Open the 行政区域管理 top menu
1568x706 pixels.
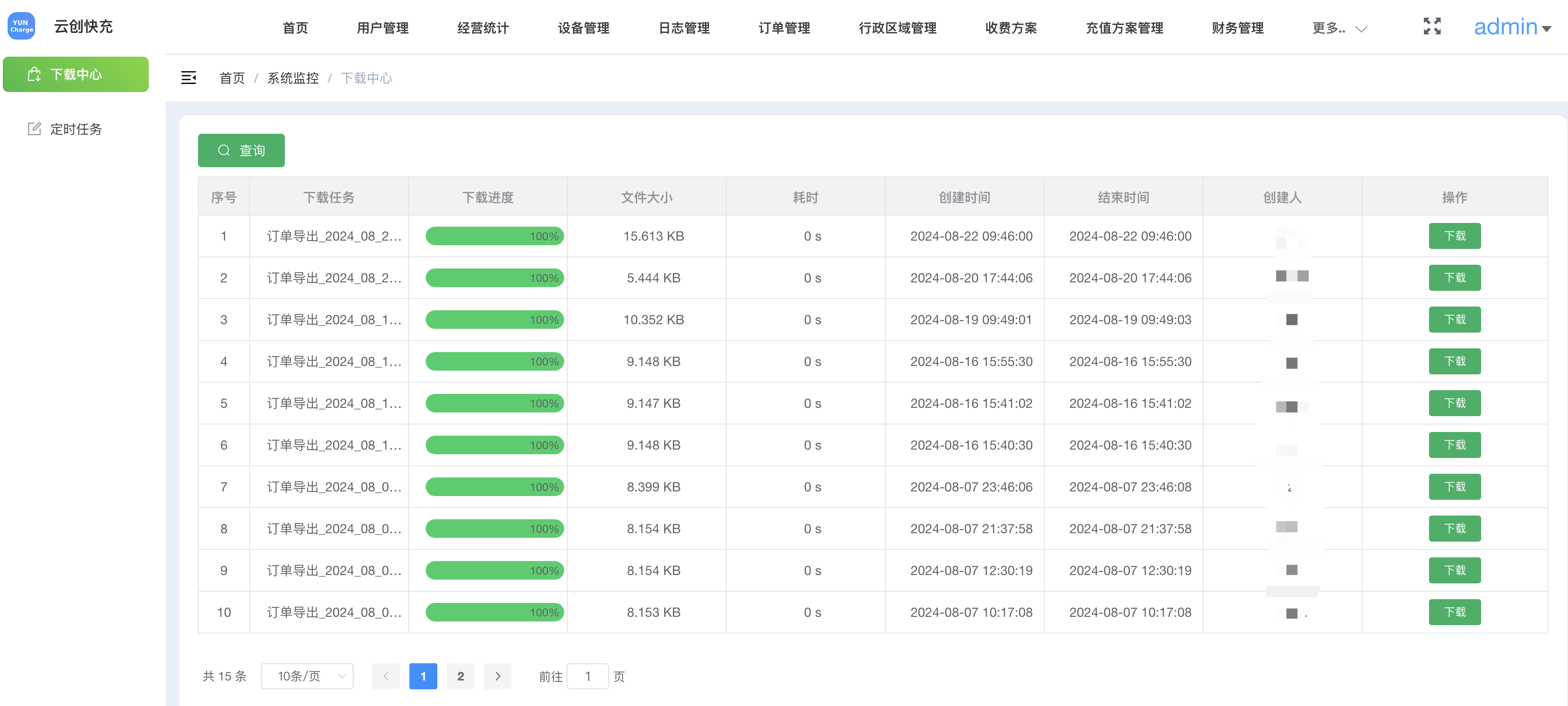click(x=897, y=28)
